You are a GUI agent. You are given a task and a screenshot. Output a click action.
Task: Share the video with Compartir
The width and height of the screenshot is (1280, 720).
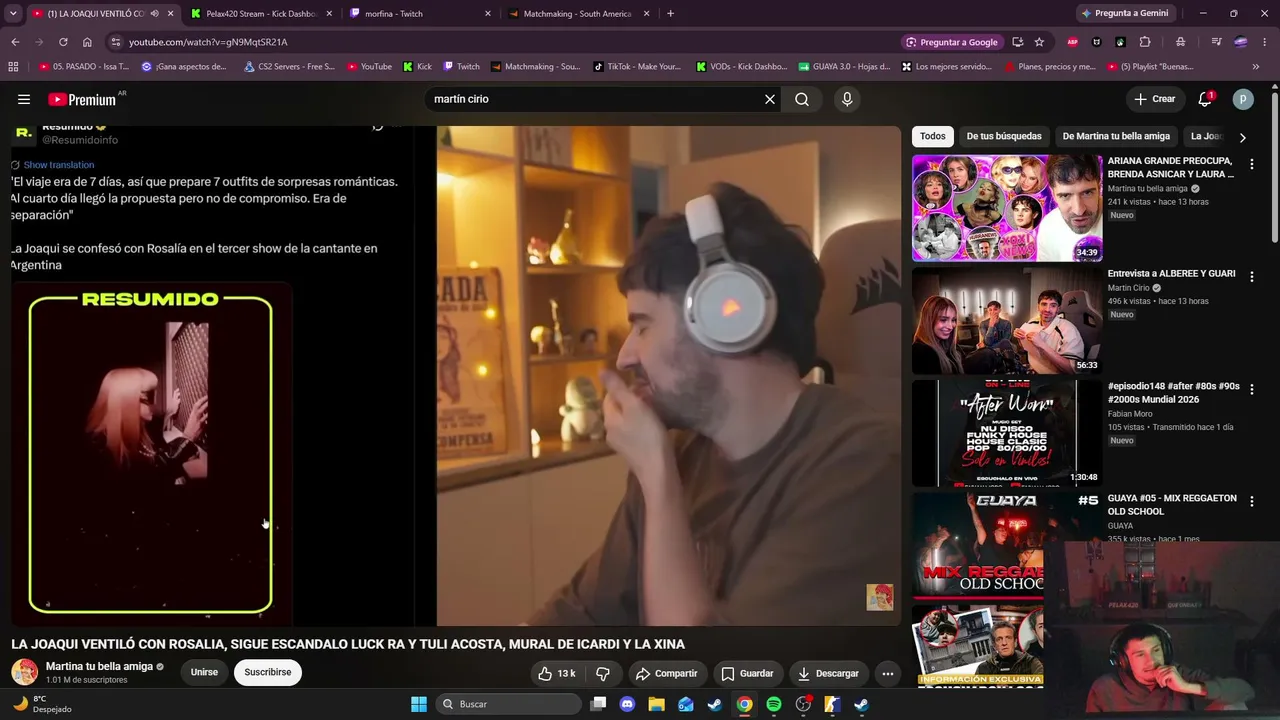[x=666, y=673]
